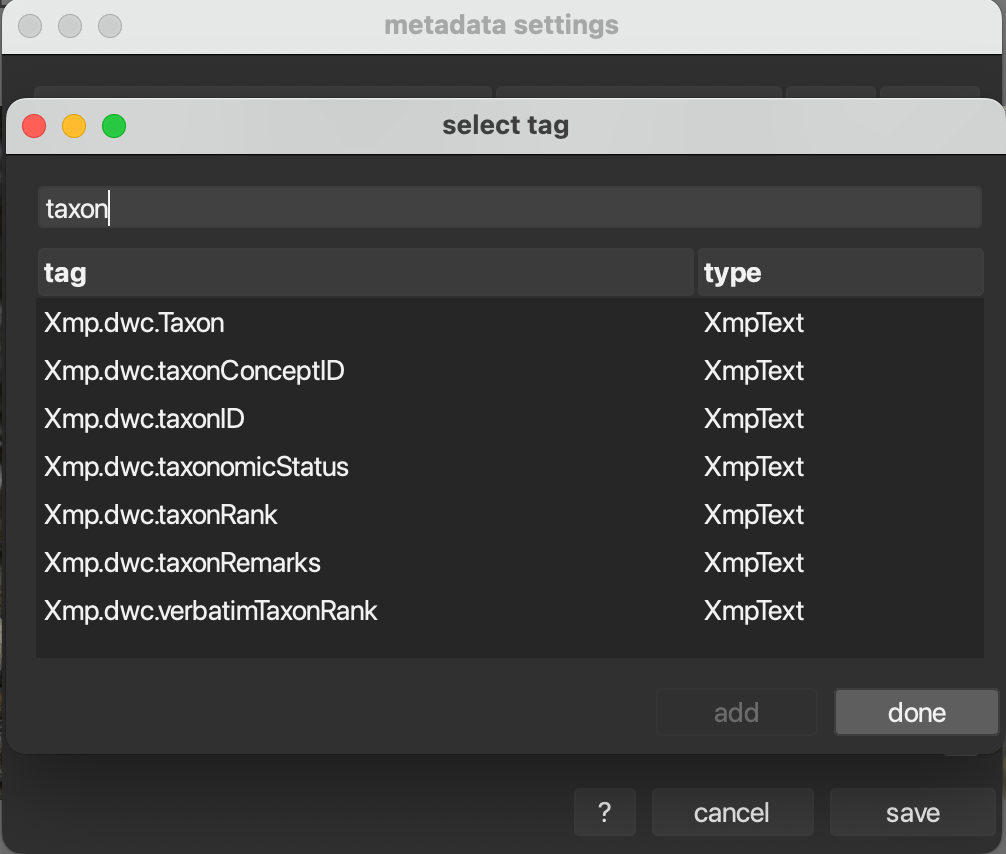Sort by the tag column header
Image resolution: width=1006 pixels, height=854 pixels.
click(366, 273)
